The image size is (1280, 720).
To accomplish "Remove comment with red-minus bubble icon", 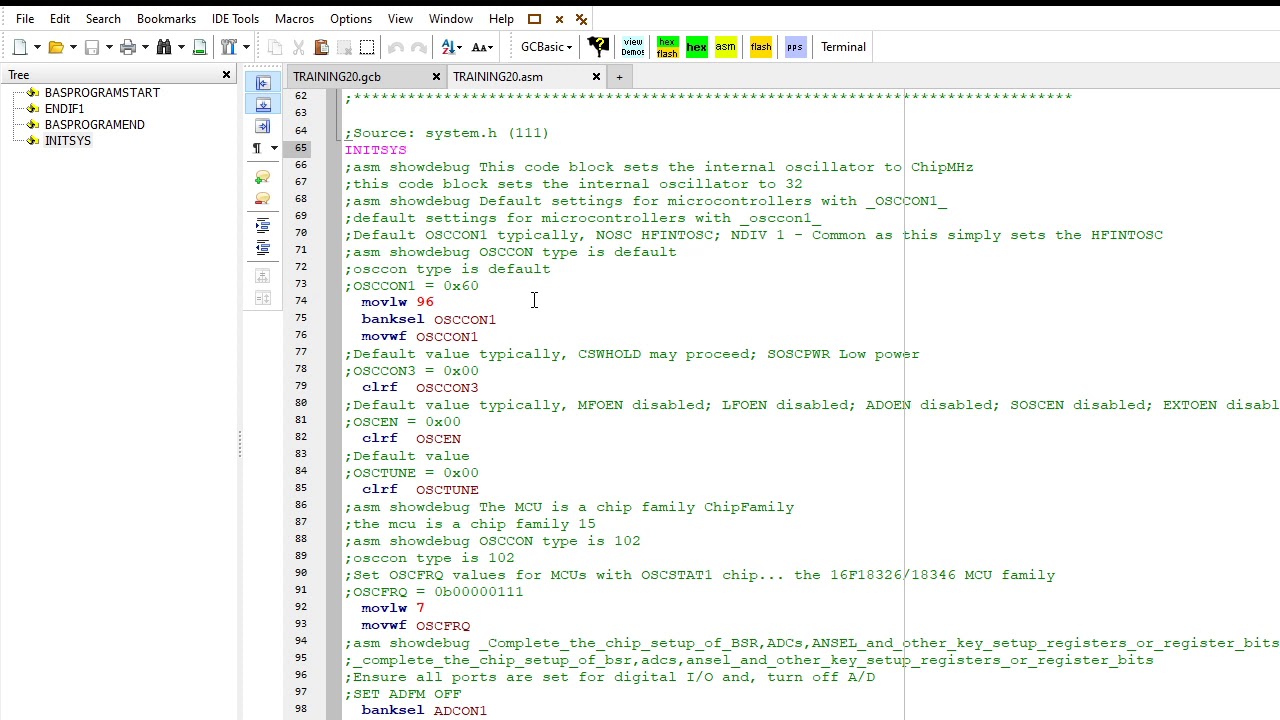I will tap(263, 199).
